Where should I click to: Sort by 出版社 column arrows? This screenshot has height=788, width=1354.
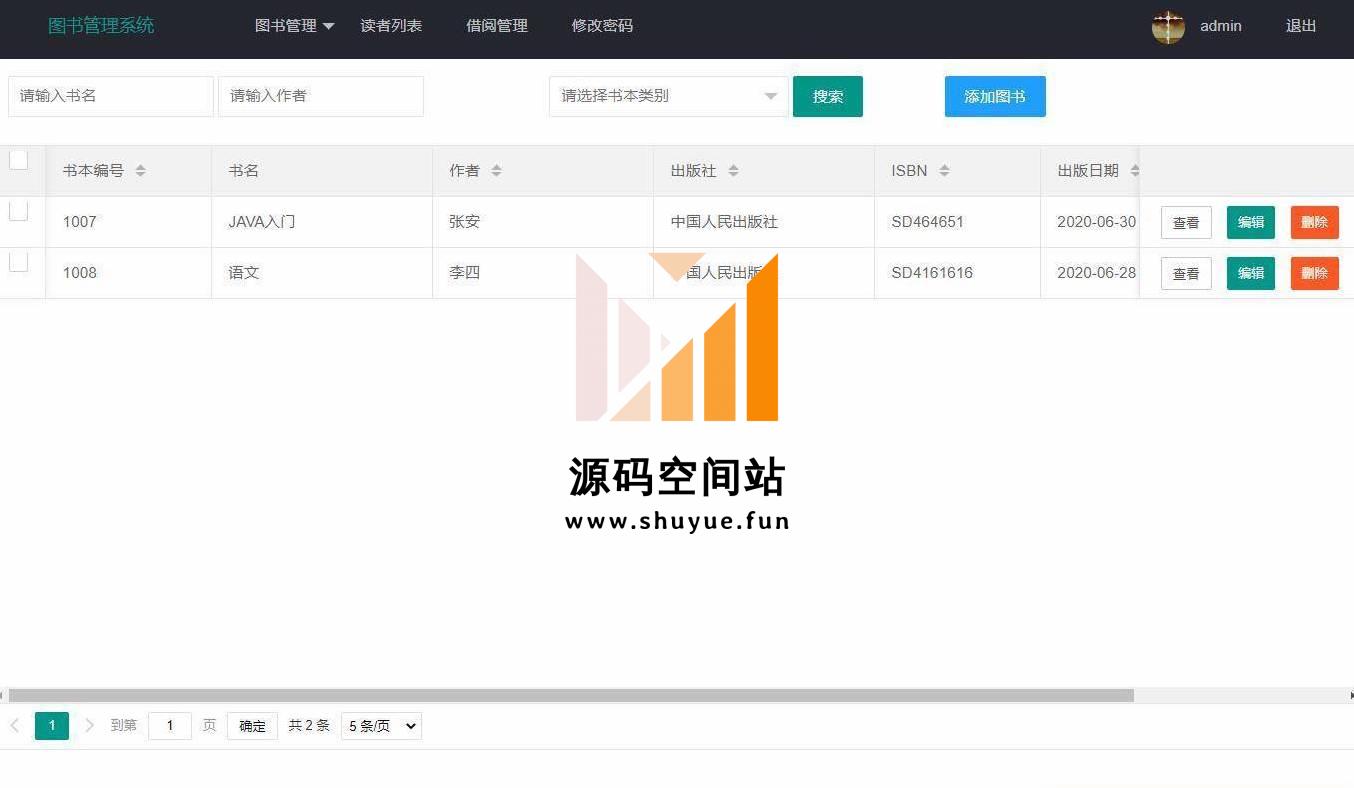pos(733,171)
